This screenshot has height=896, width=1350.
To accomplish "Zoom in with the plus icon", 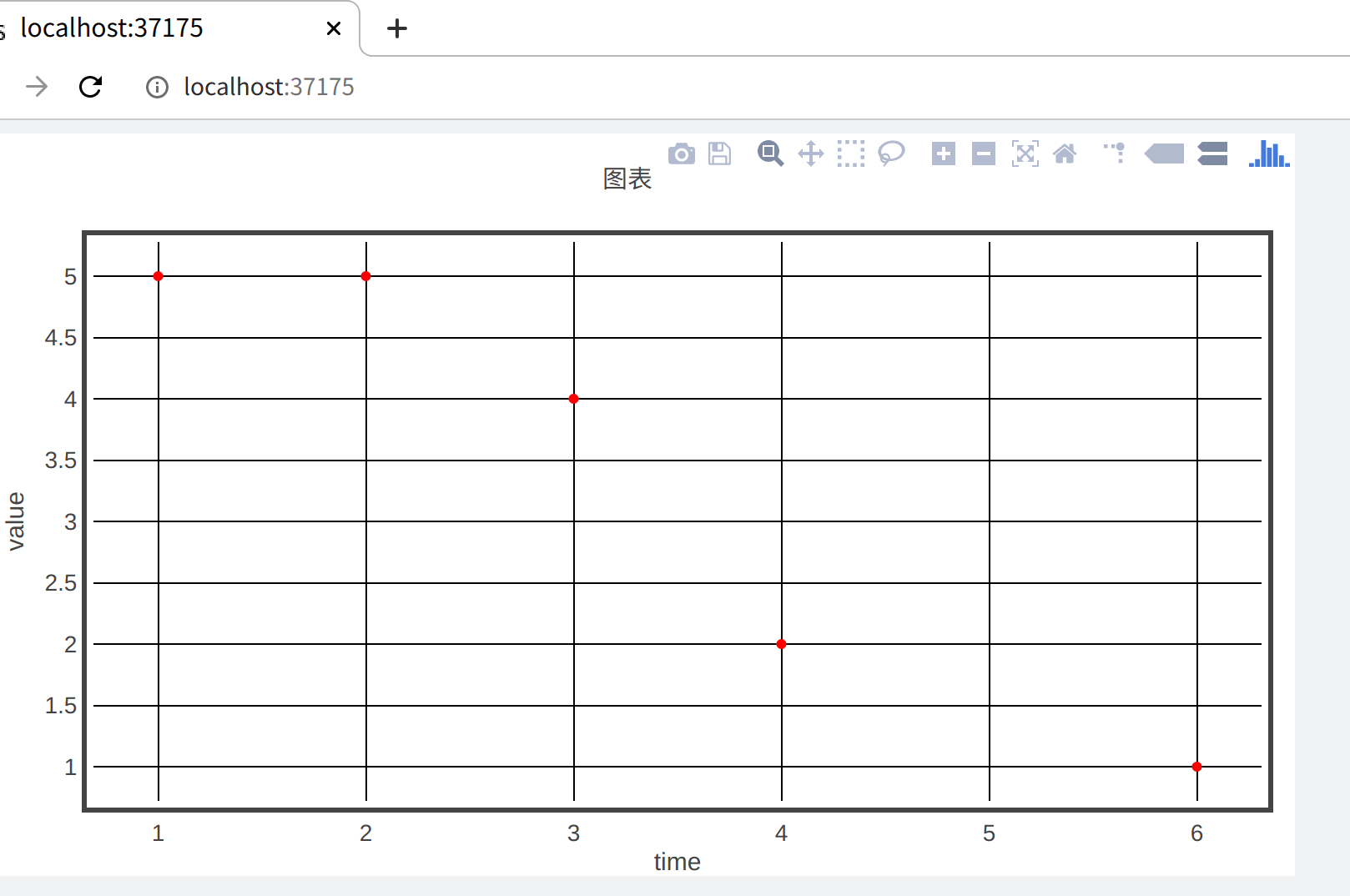I will pyautogui.click(x=943, y=154).
